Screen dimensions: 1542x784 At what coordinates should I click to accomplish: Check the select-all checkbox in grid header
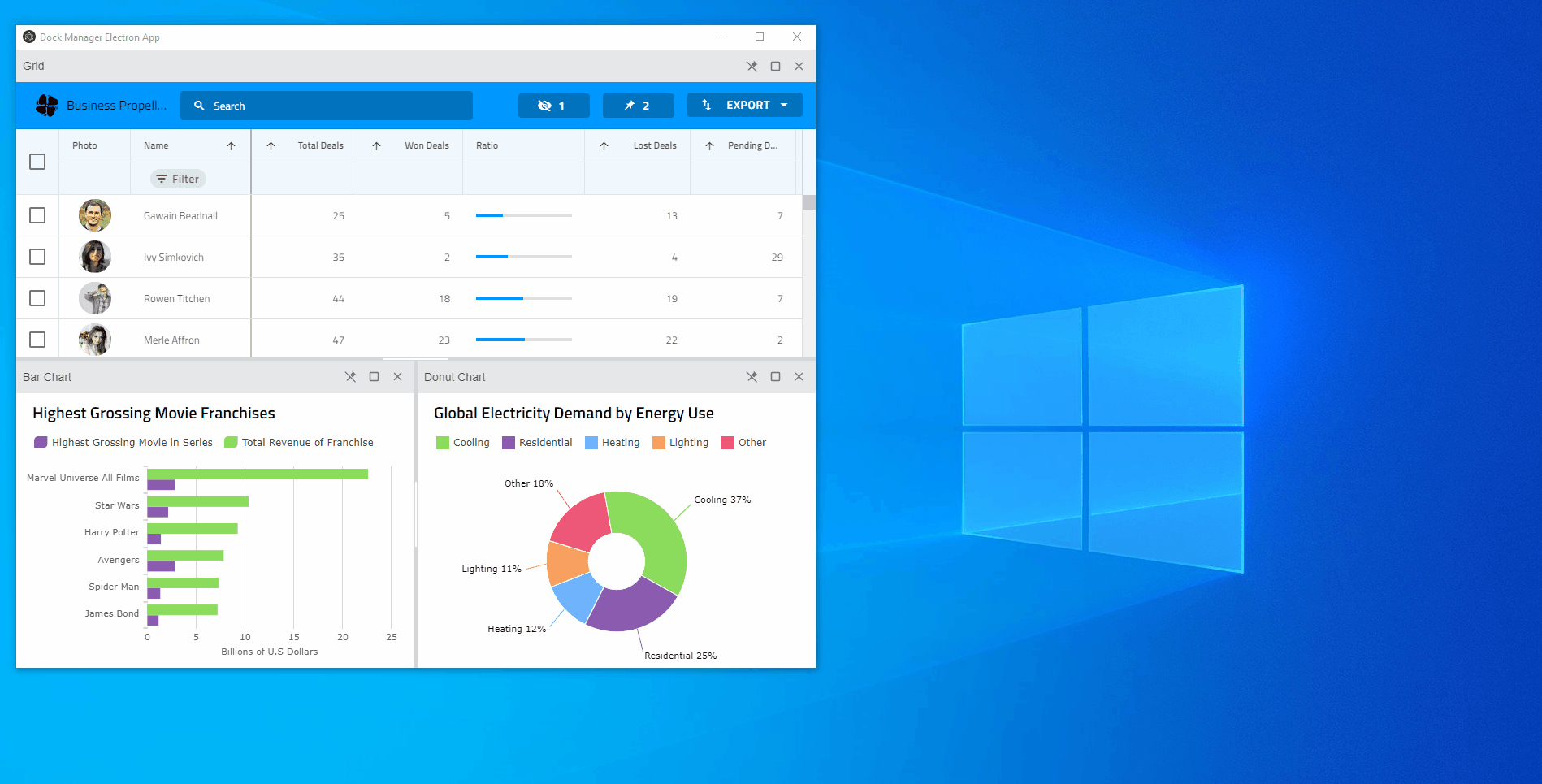37,162
